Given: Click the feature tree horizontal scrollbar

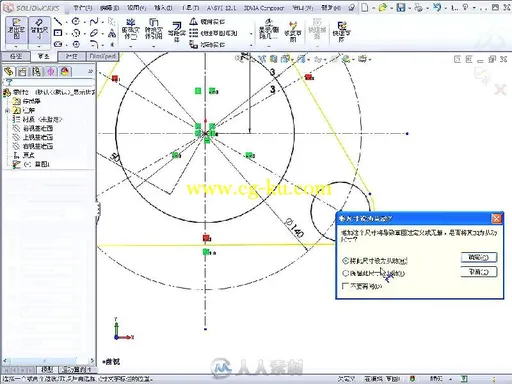Looking at the screenshot, I should tap(49, 361).
